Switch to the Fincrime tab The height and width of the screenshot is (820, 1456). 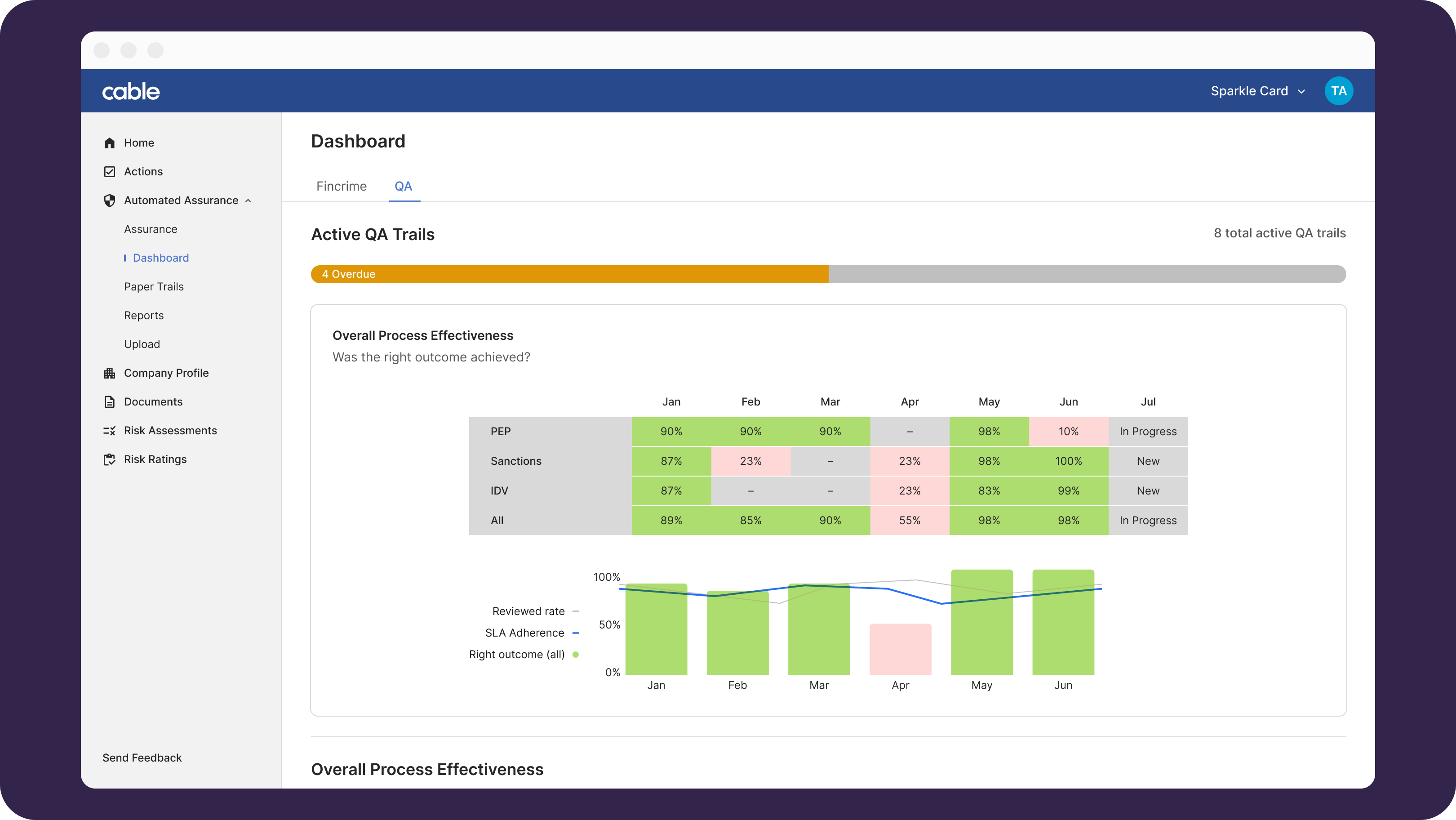tap(342, 186)
